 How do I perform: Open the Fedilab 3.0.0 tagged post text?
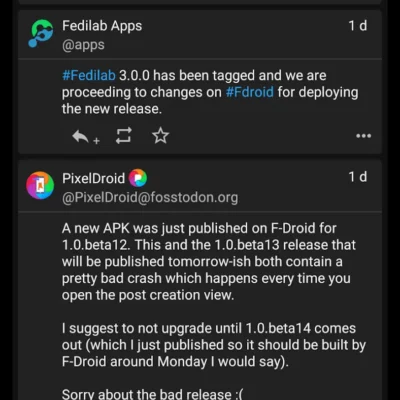[210, 92]
